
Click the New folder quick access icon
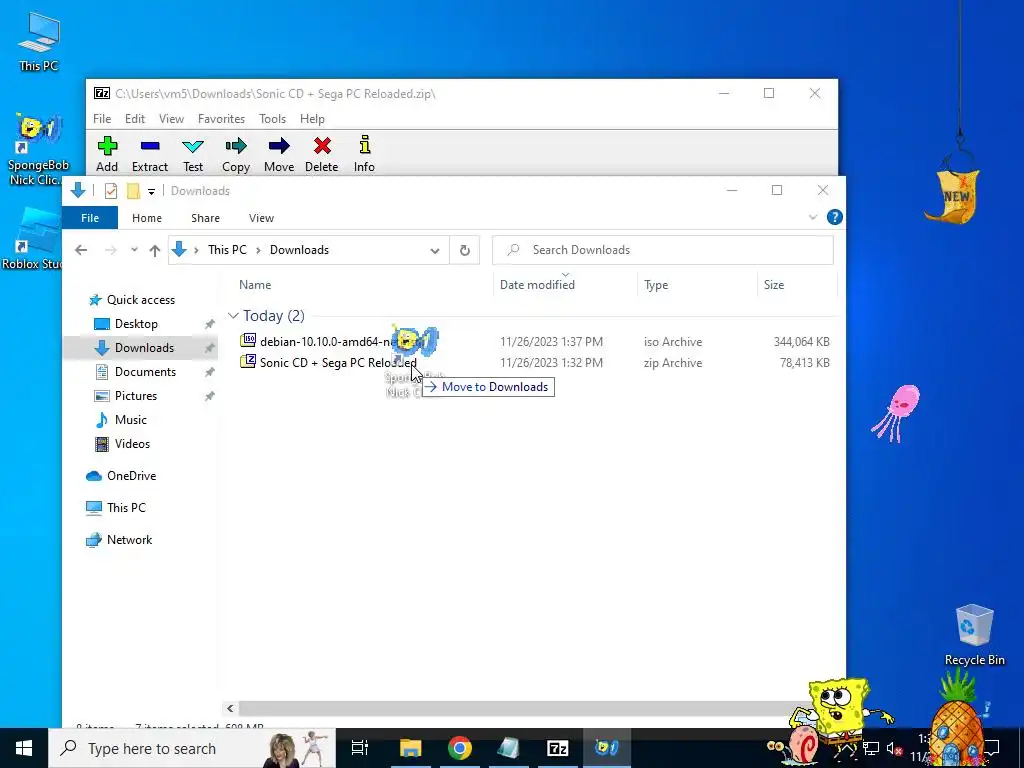(133, 191)
